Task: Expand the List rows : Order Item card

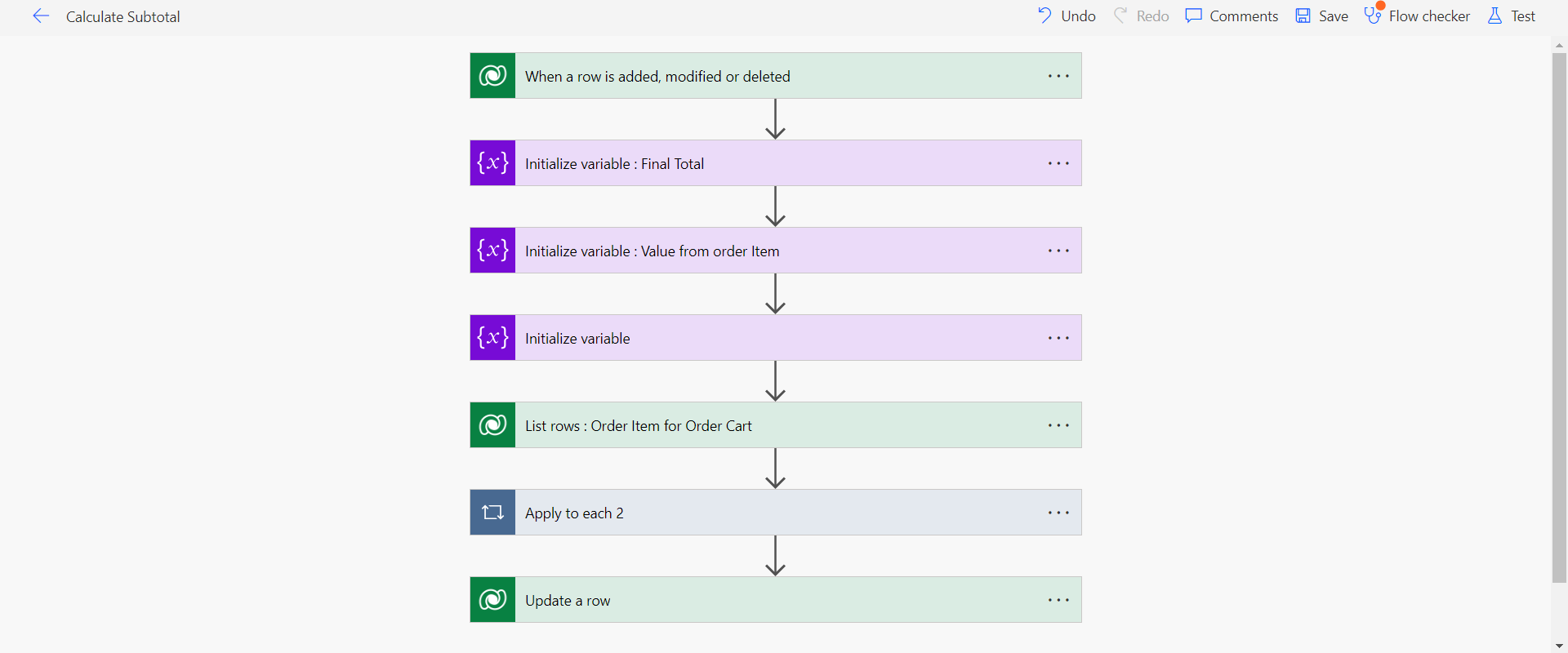Action: (638, 426)
